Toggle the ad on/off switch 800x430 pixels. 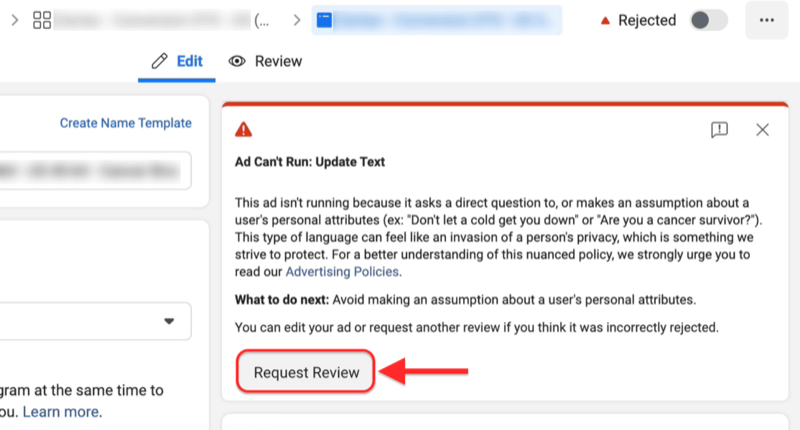[x=709, y=20]
